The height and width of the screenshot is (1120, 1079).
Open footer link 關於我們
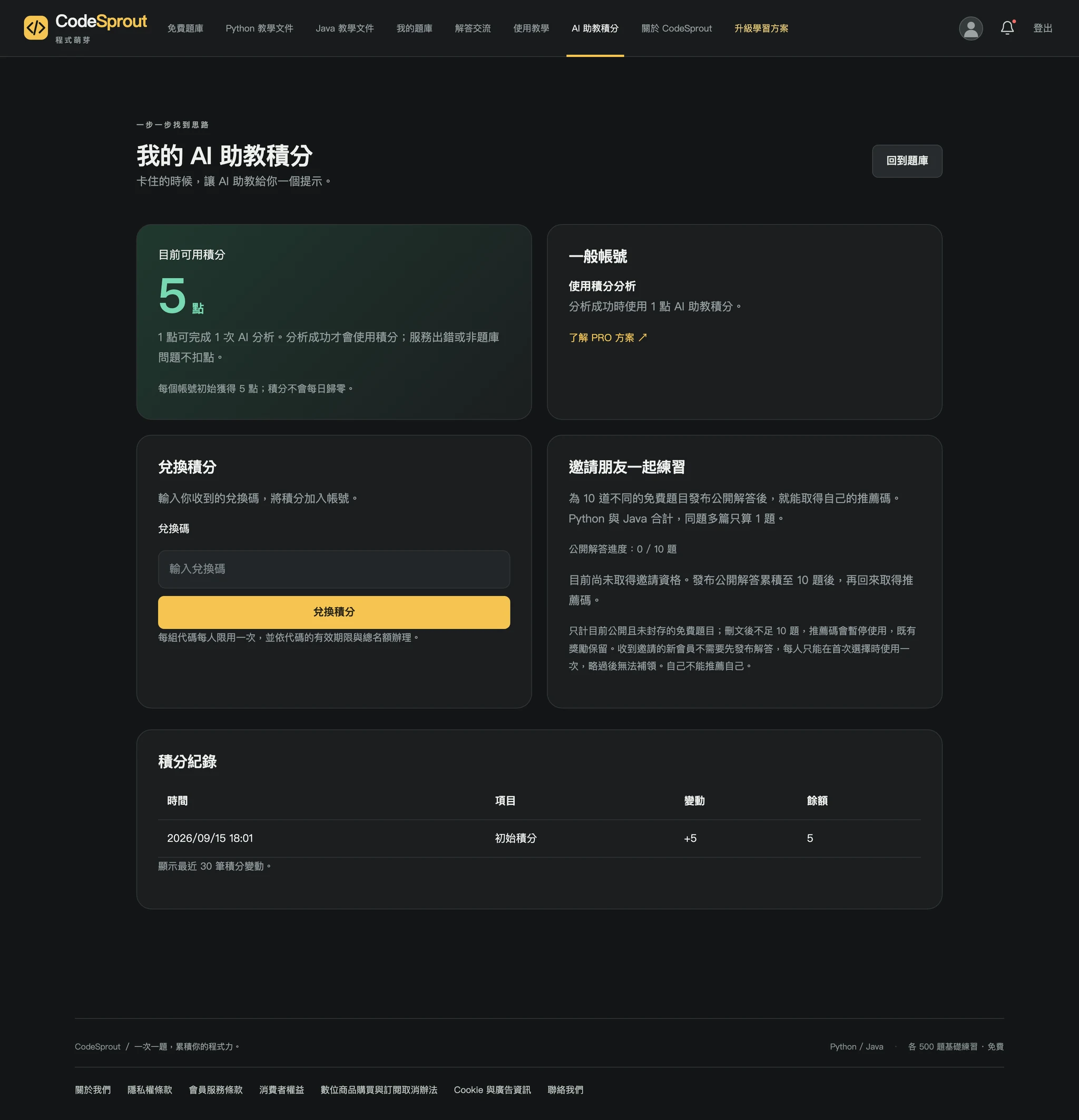(93, 1090)
